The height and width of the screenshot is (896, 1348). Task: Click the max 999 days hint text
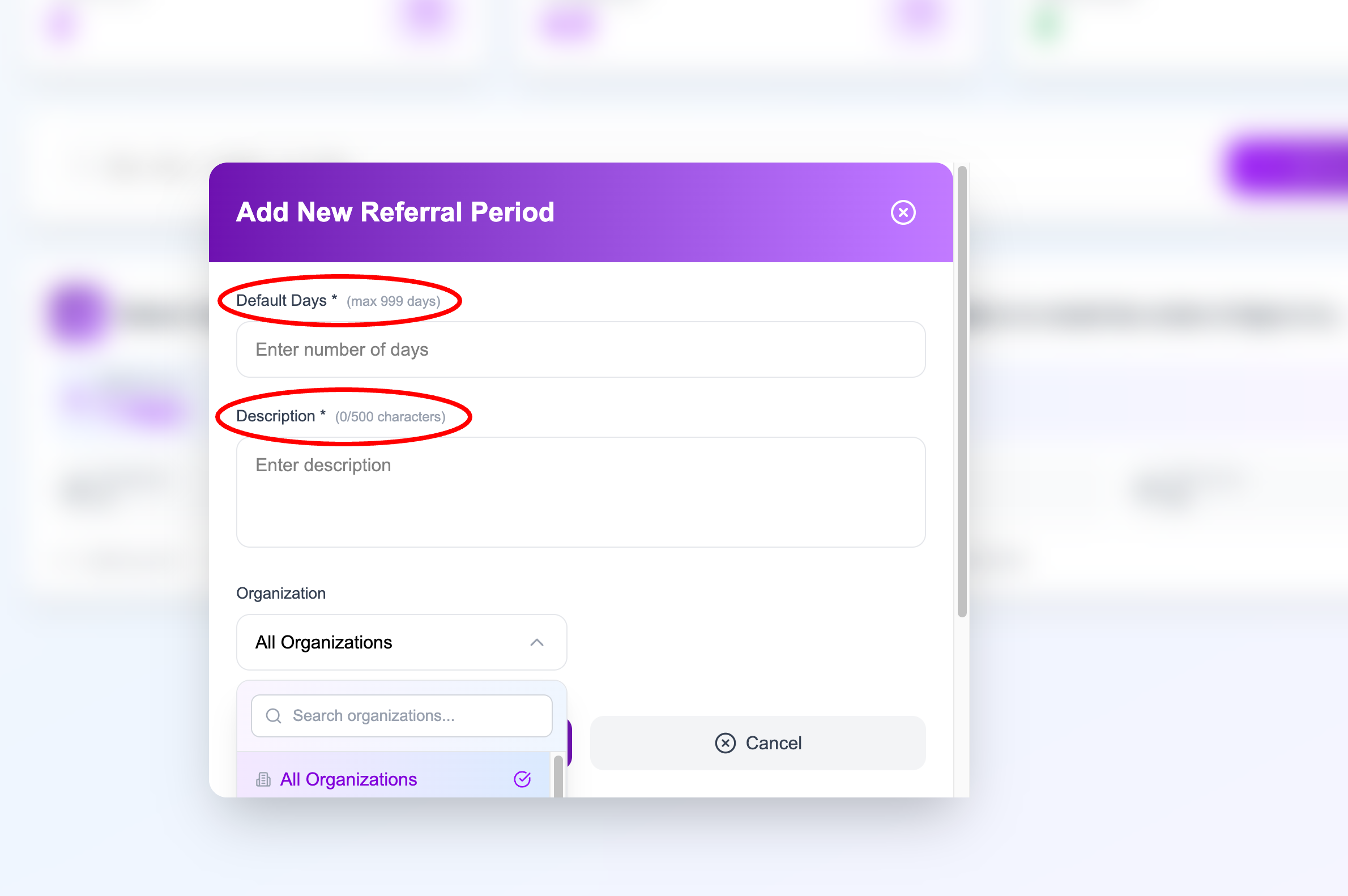[393, 301]
